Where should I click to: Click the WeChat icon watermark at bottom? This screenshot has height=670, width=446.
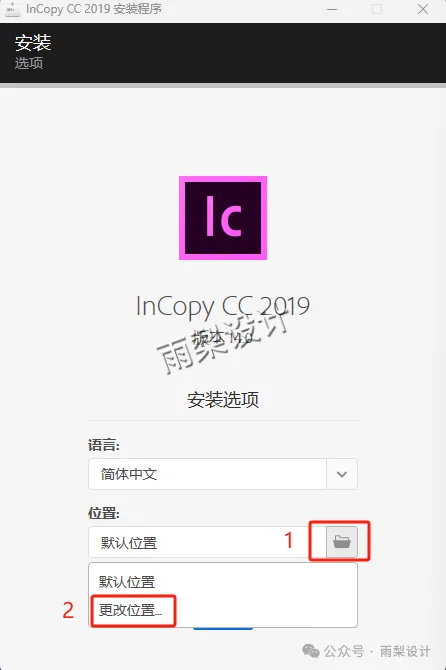[x=311, y=651]
